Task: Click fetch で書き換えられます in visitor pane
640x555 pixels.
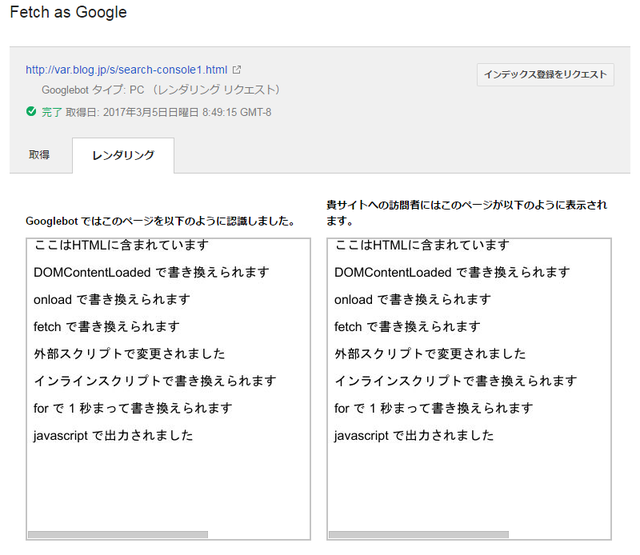Action: pos(407,326)
